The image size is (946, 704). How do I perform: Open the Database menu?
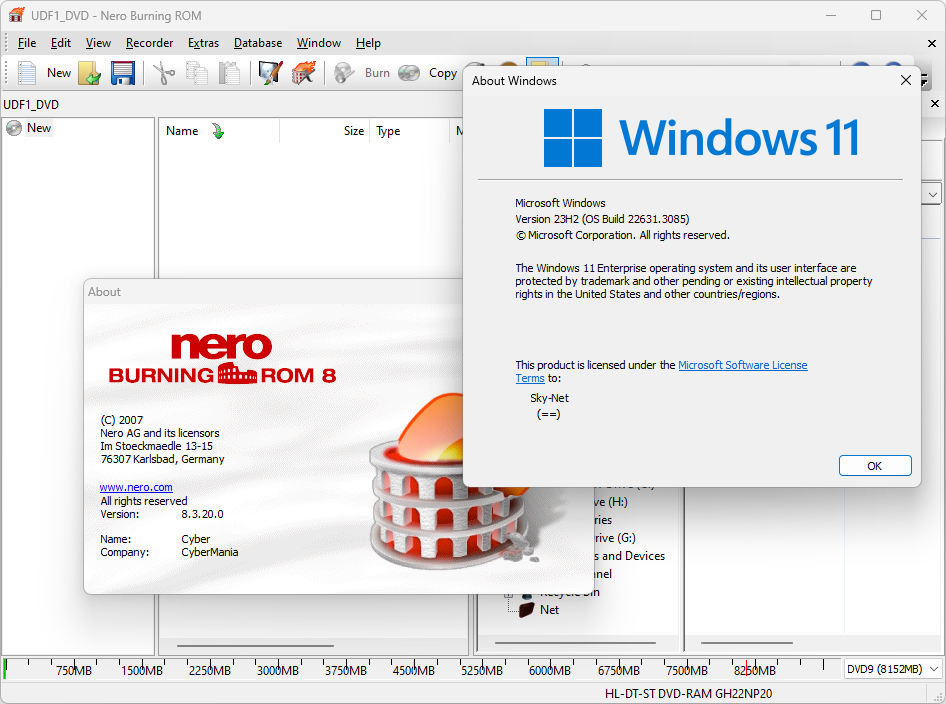coord(258,43)
